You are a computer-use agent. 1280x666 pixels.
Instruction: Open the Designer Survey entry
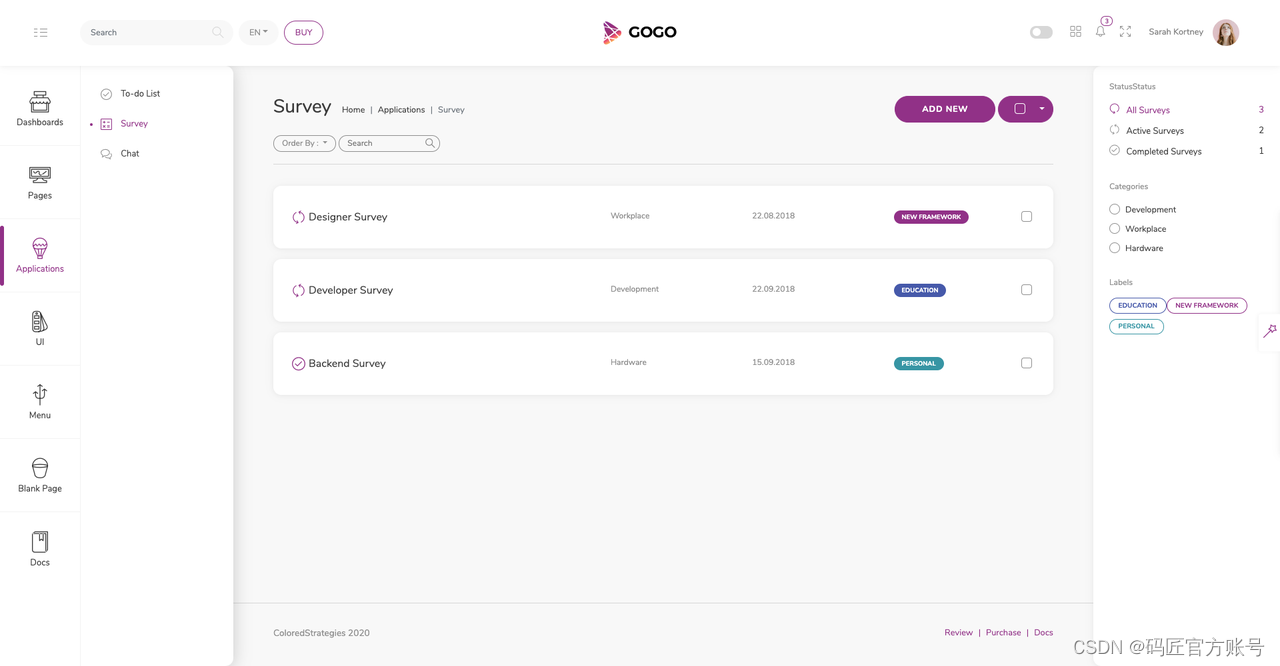coord(348,217)
